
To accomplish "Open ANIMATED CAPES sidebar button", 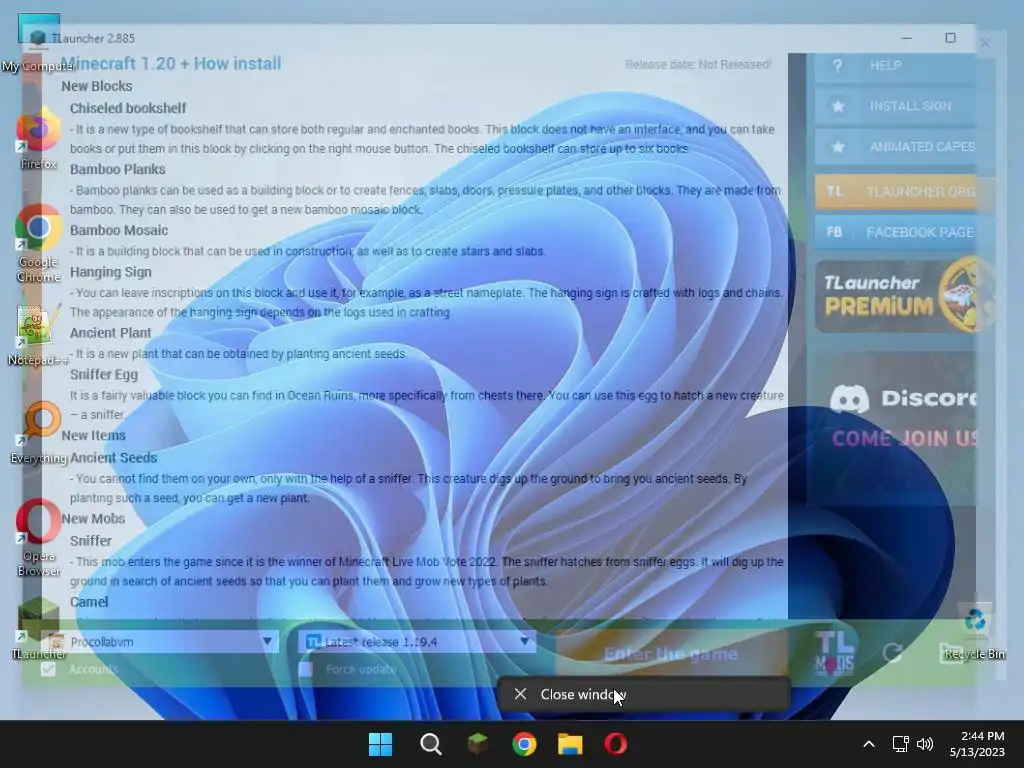I will (x=895, y=146).
